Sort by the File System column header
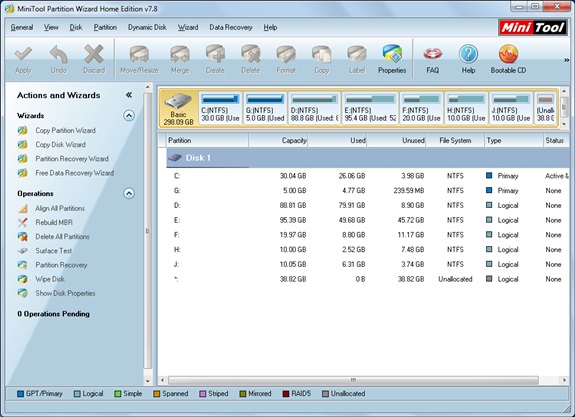The width and height of the screenshot is (575, 417). [x=455, y=140]
